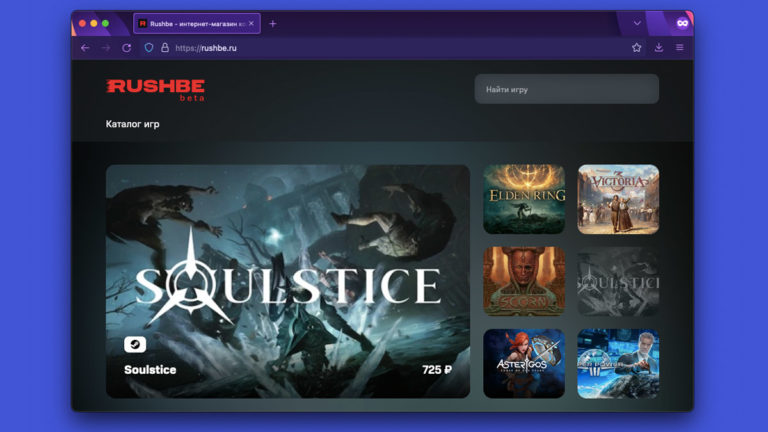This screenshot has height=432, width=768.
Task: Bookmark this page with the star icon
Action: click(x=636, y=48)
